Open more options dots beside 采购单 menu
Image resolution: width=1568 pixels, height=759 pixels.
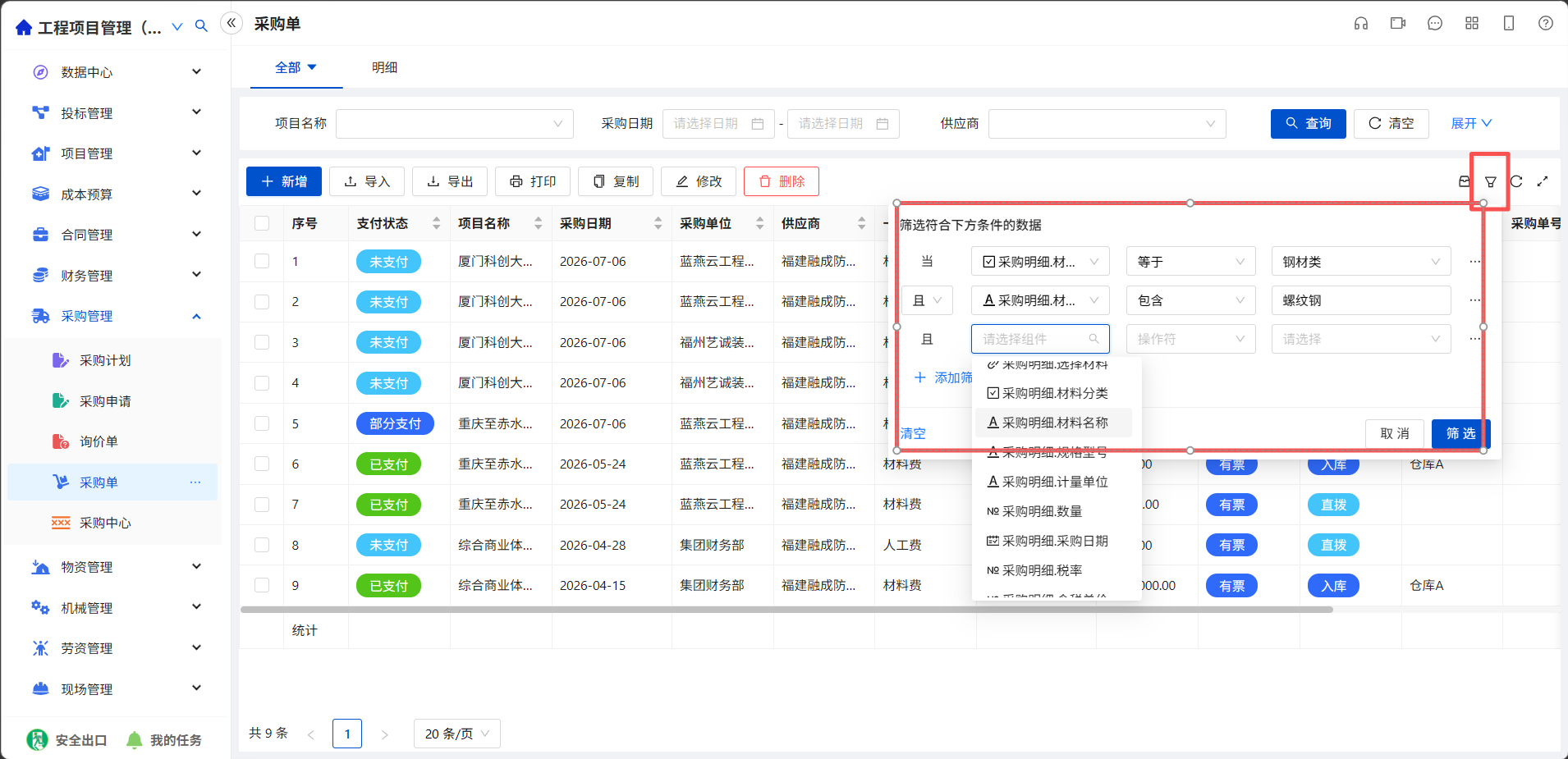[x=195, y=482]
